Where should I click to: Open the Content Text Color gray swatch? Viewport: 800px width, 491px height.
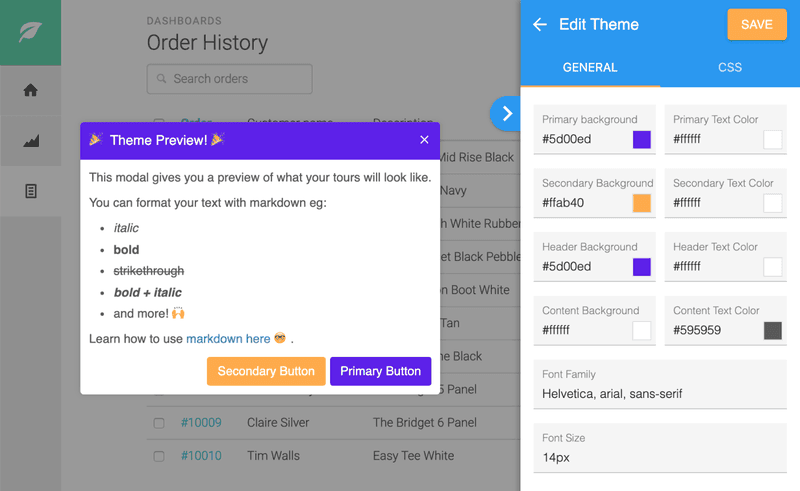772,330
